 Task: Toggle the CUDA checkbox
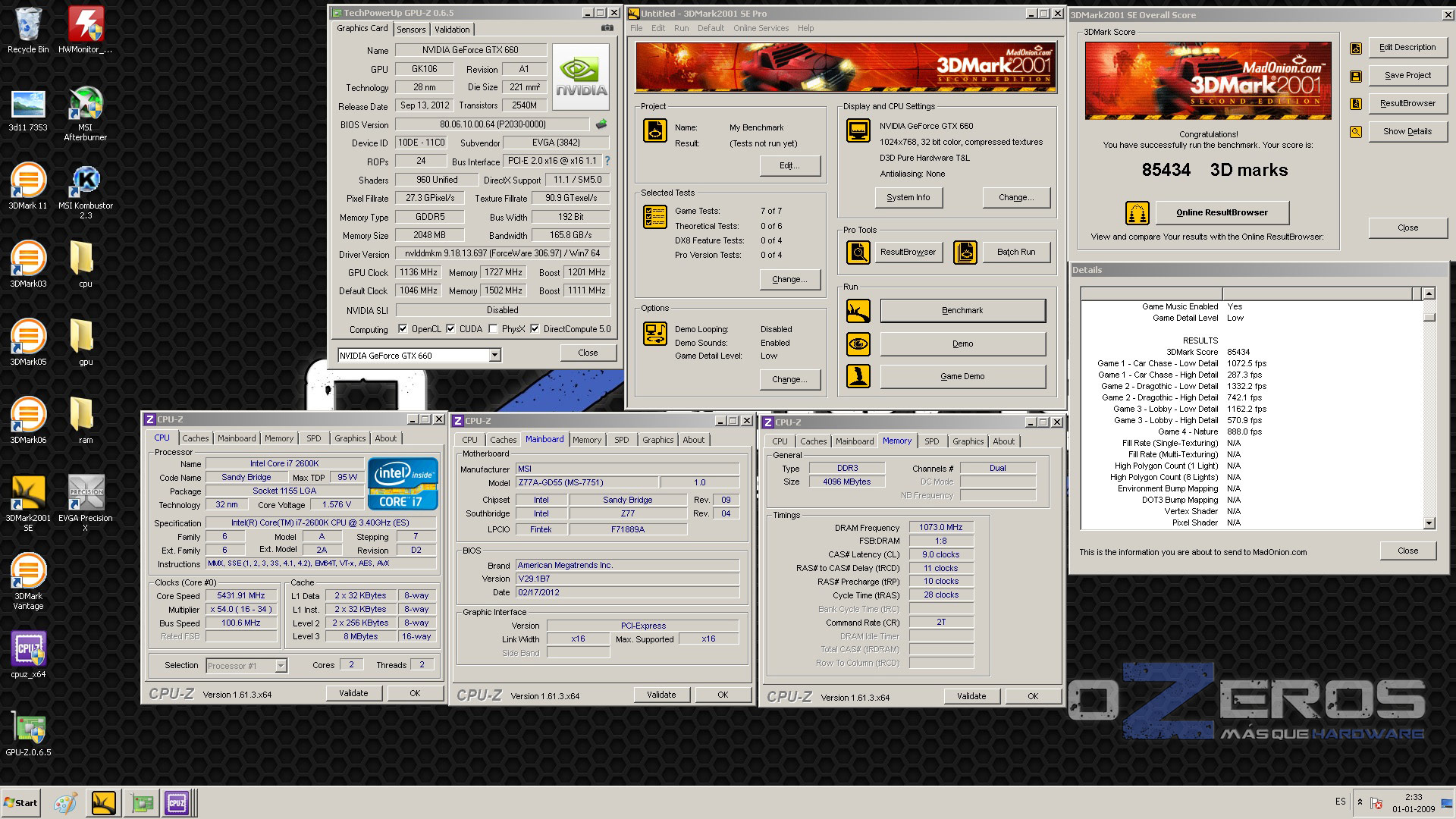(451, 329)
